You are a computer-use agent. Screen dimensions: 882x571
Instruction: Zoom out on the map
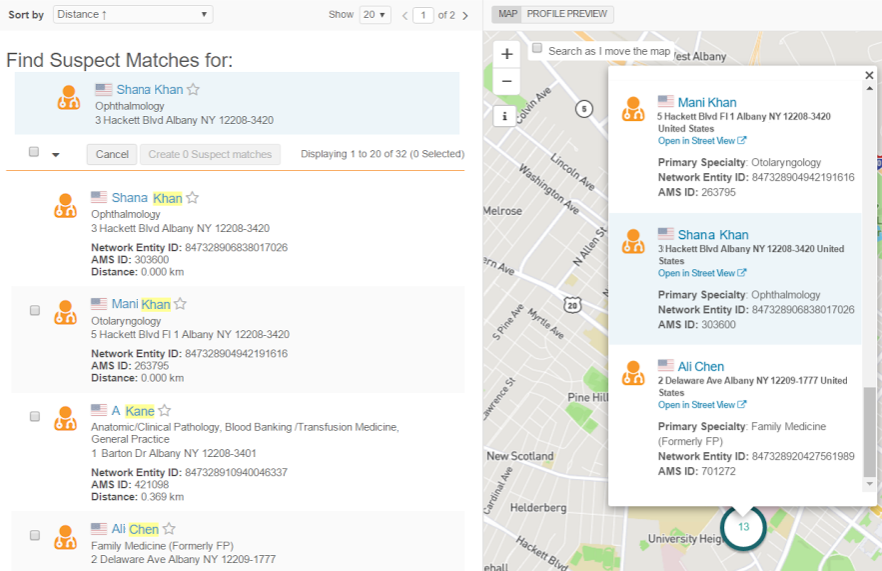[x=507, y=81]
